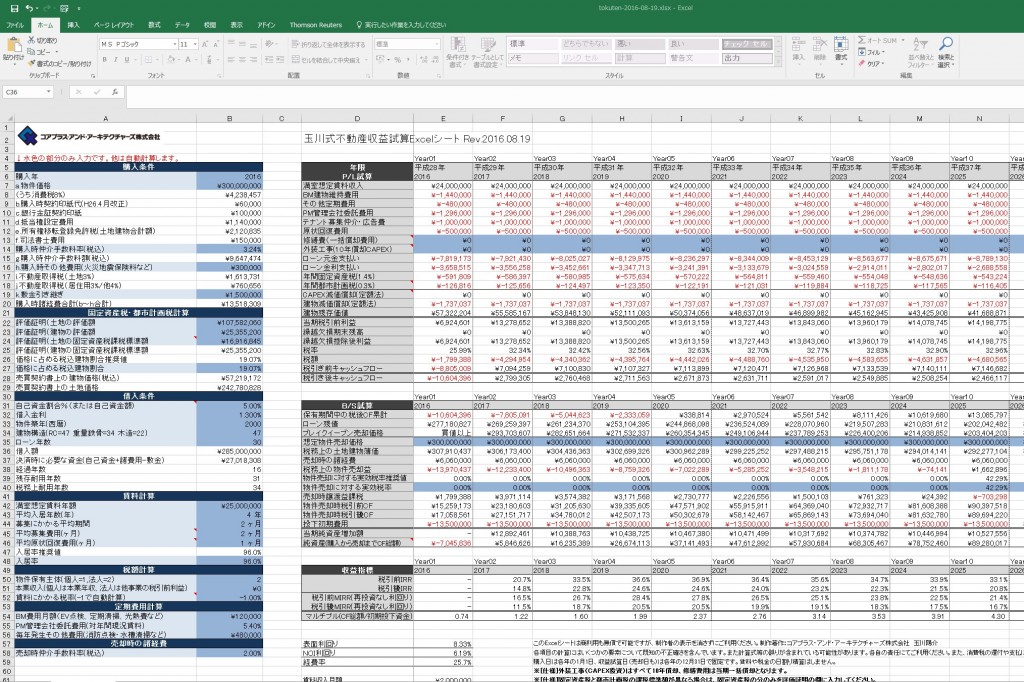1024x682 pixels.
Task: Apply percent style with % icon
Action: coord(397,59)
